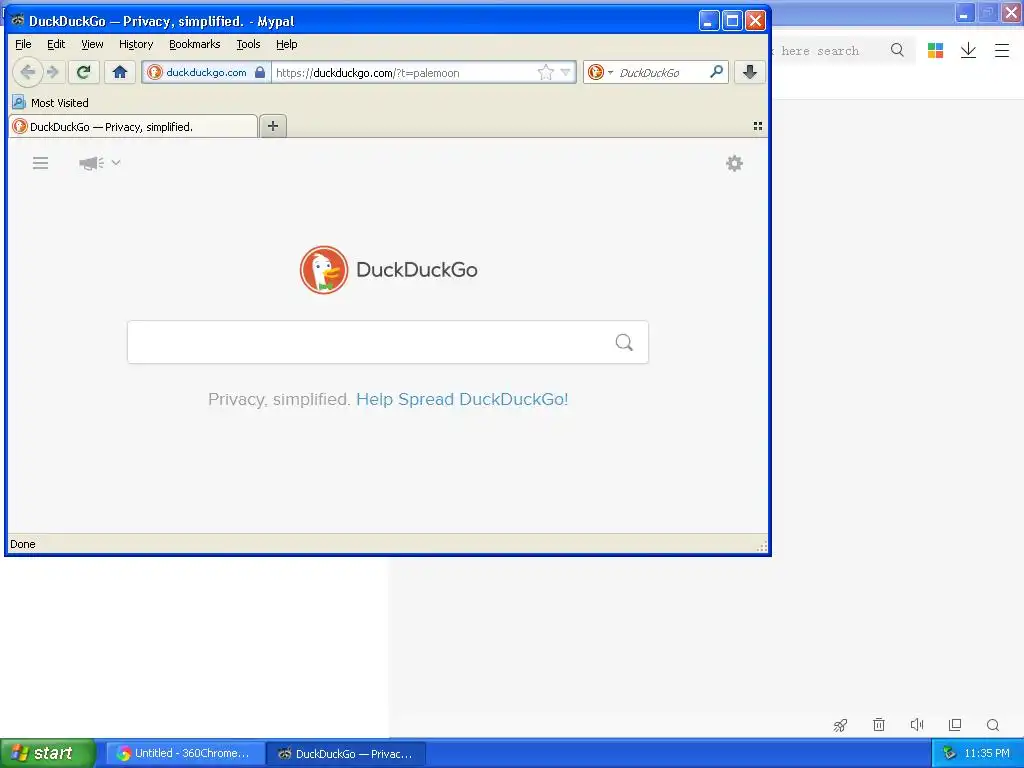Open the Help menu

tap(287, 44)
